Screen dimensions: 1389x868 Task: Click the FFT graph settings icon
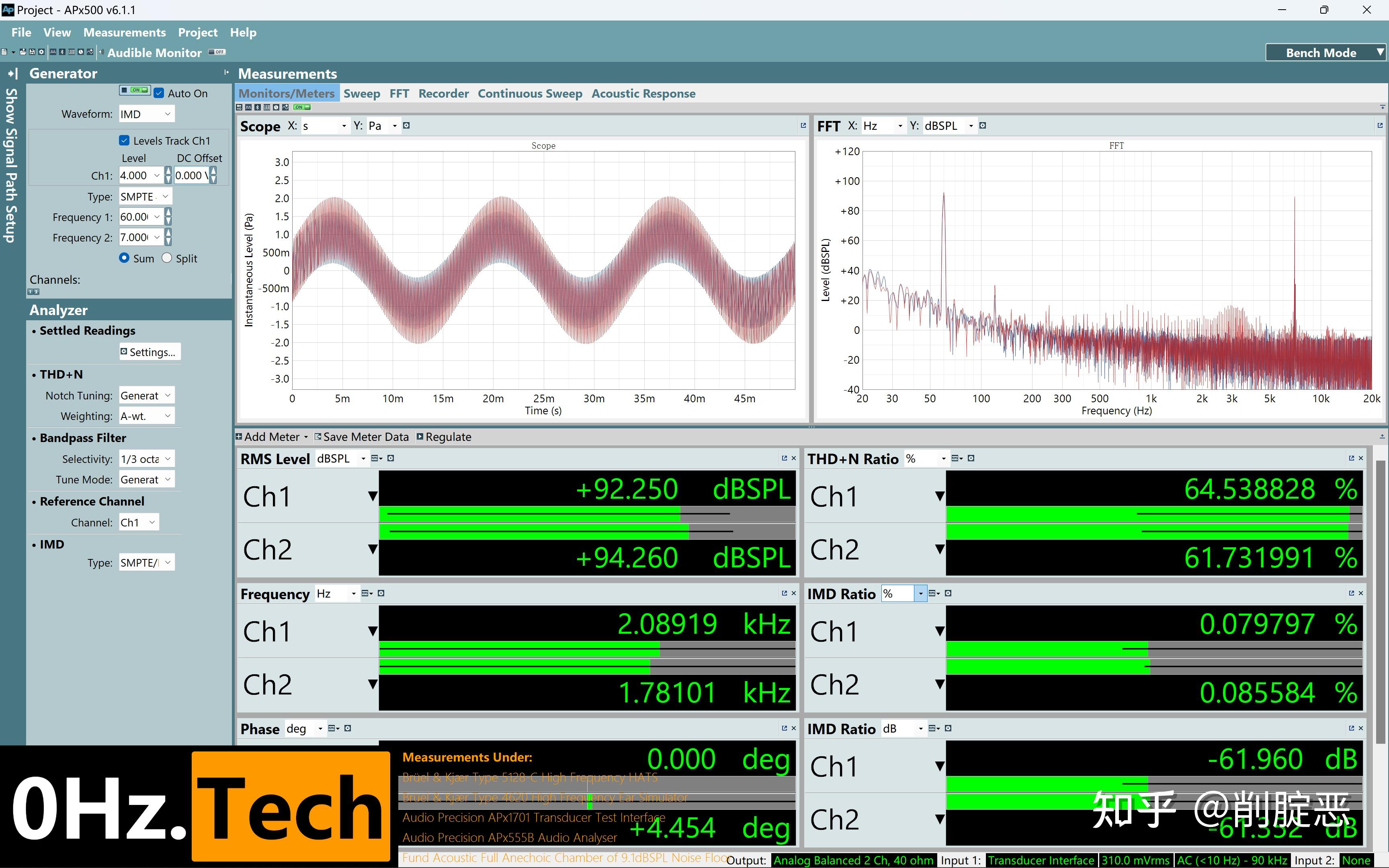(x=983, y=126)
